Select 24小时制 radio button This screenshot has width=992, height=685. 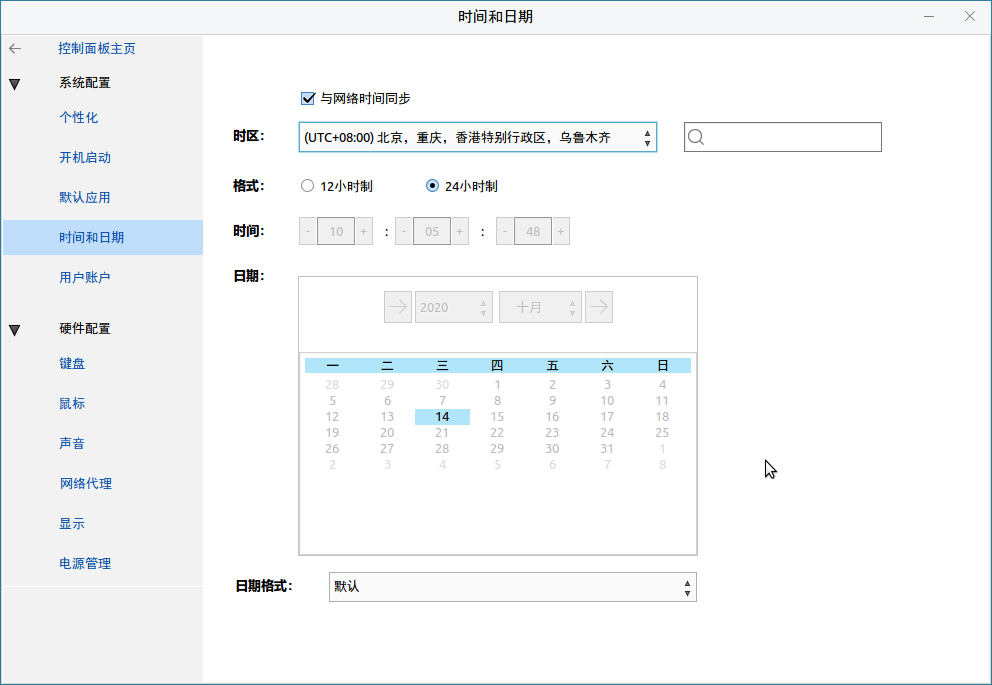pyautogui.click(x=432, y=186)
